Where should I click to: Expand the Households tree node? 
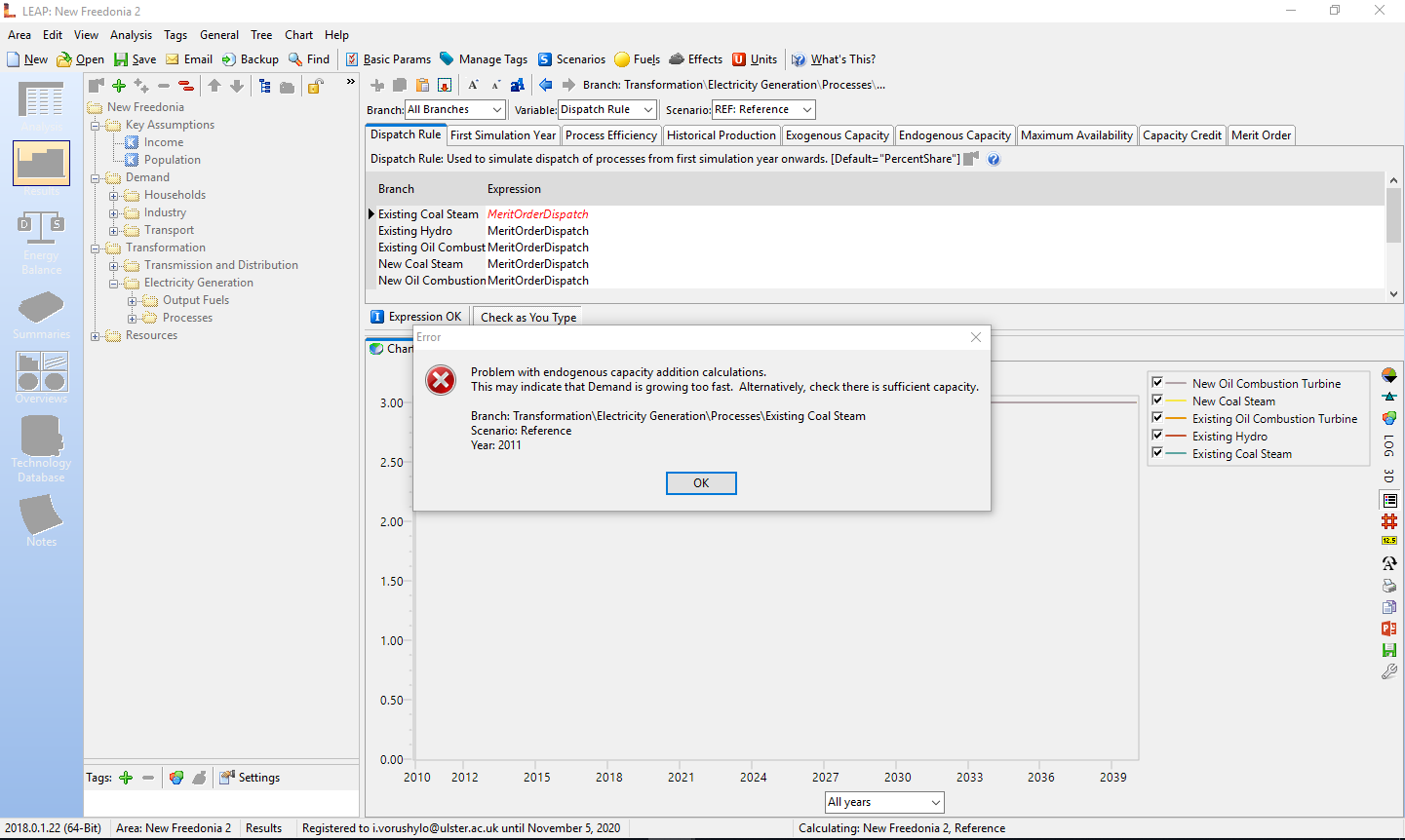click(x=114, y=195)
